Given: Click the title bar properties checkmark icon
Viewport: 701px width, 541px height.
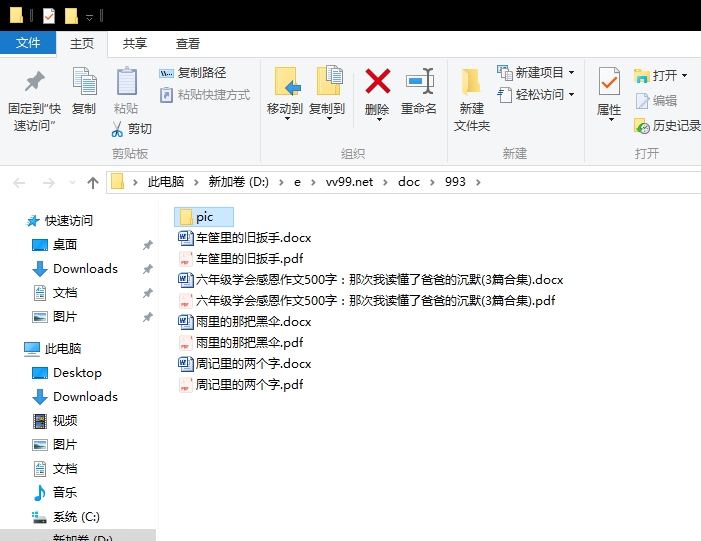Looking at the screenshot, I should 49,16.
